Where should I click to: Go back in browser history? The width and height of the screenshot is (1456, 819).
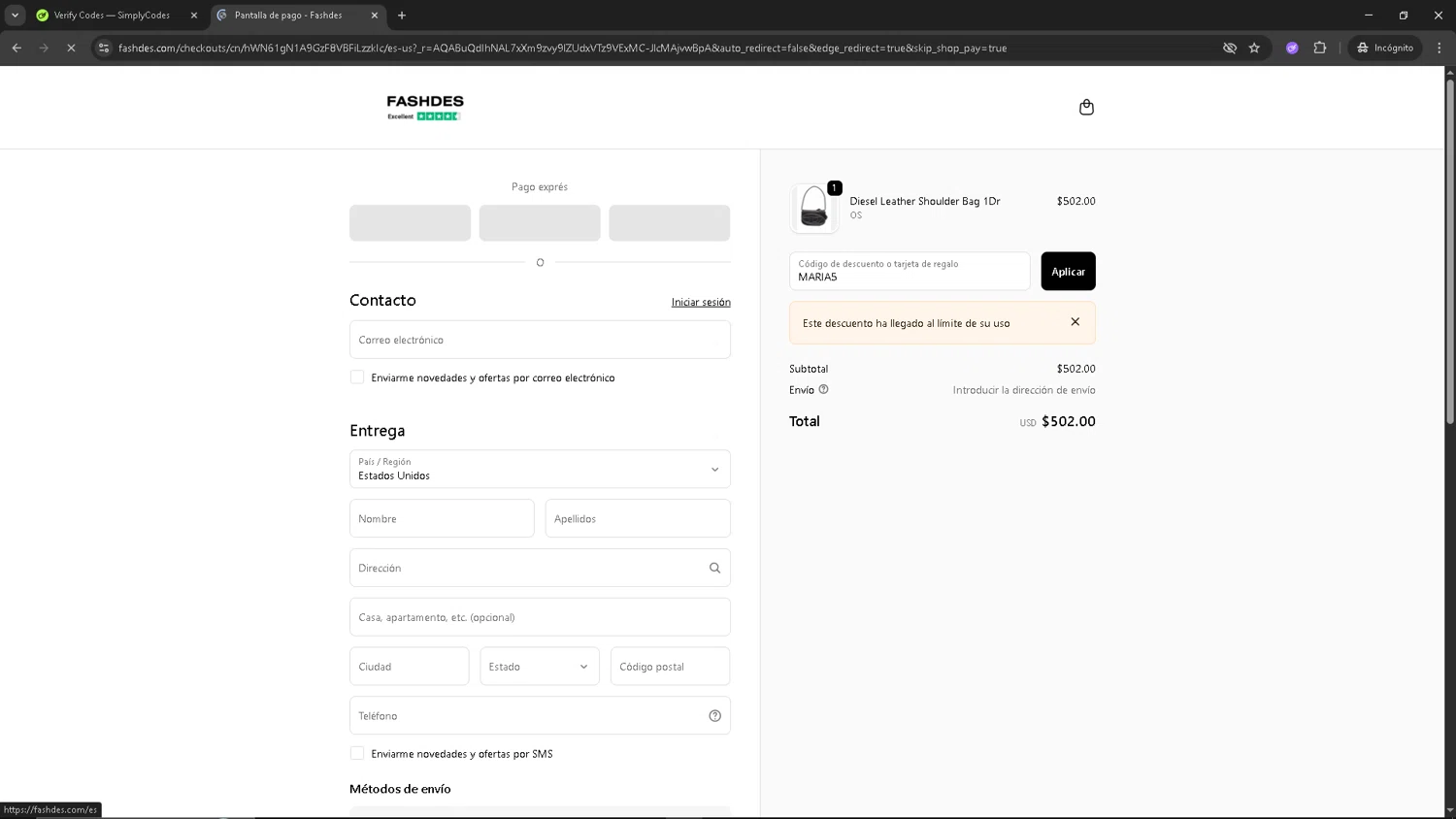17,48
